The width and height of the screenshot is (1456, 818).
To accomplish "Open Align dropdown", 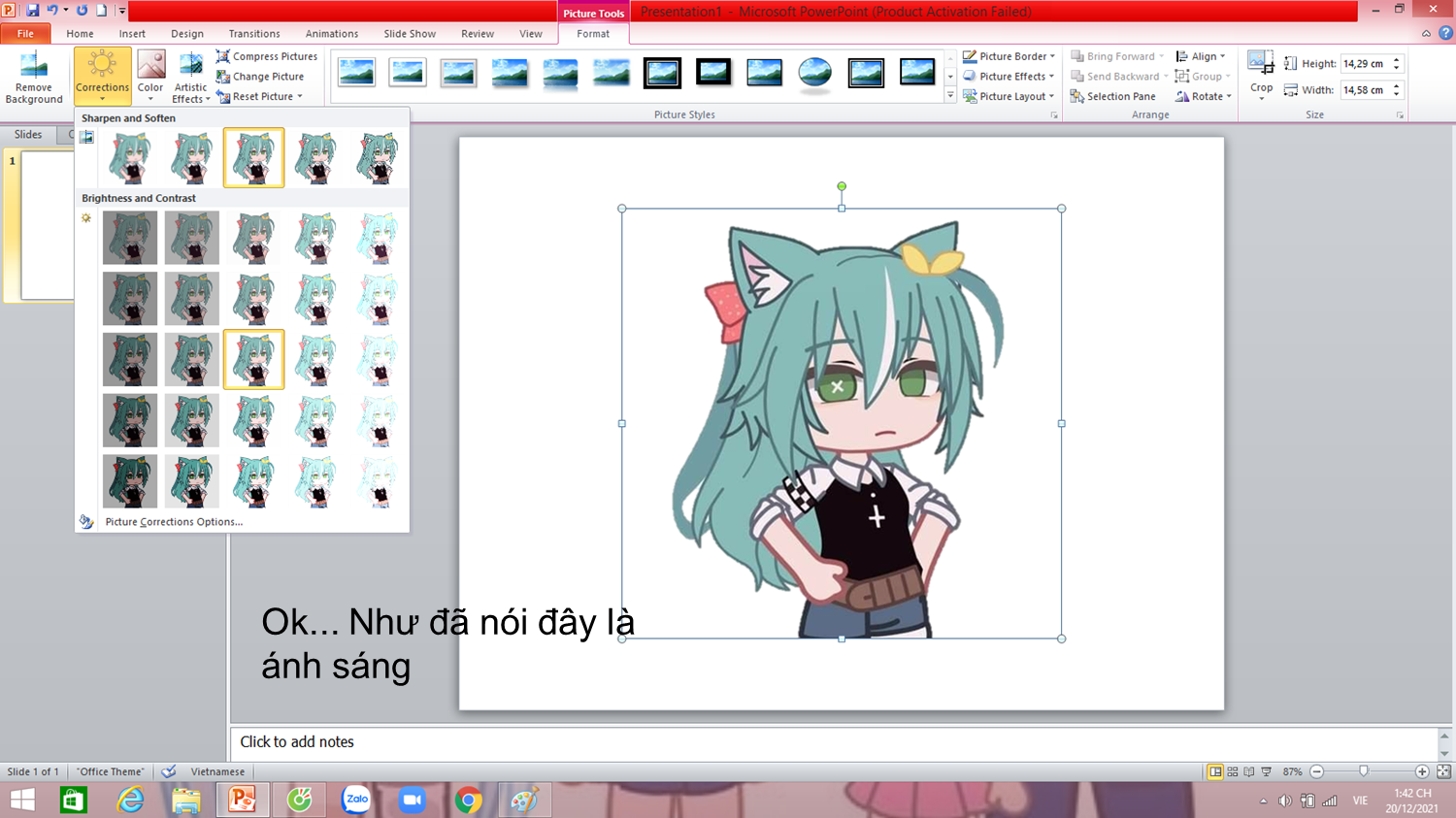I will click(x=1200, y=56).
